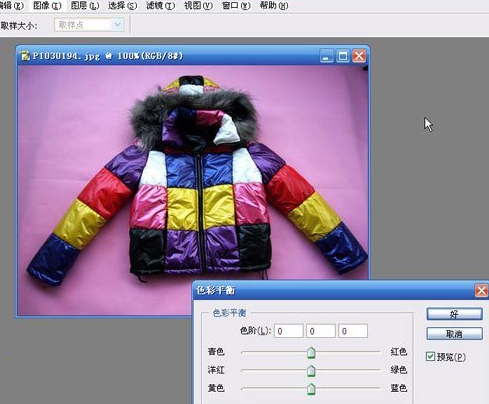
Task: Maximize the P1030194.jpg document window
Action: tap(343, 56)
